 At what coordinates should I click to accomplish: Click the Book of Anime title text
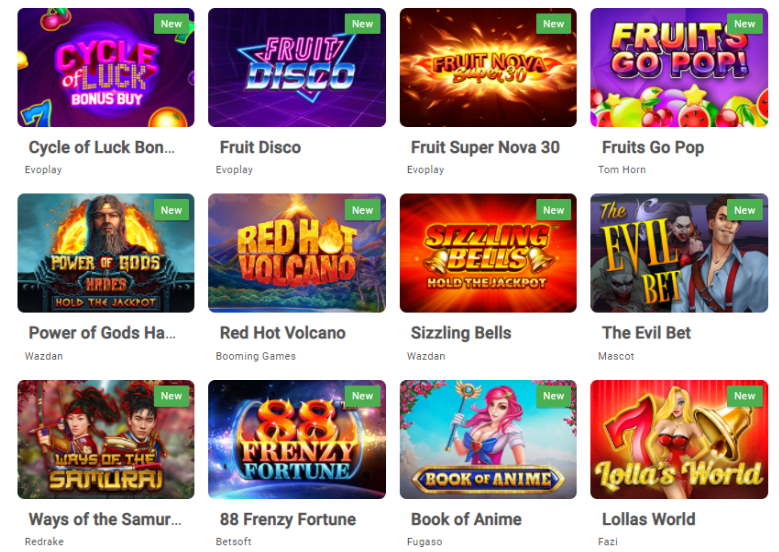[x=466, y=519]
